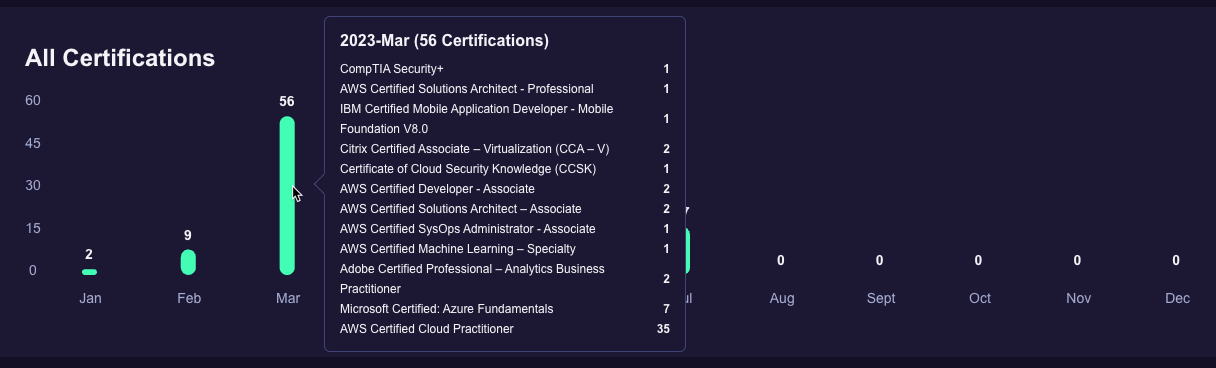1216x368 pixels.
Task: Click 'AWS Certified SysOps Administrator - Associate' row
Action: pyautogui.click(x=505, y=229)
